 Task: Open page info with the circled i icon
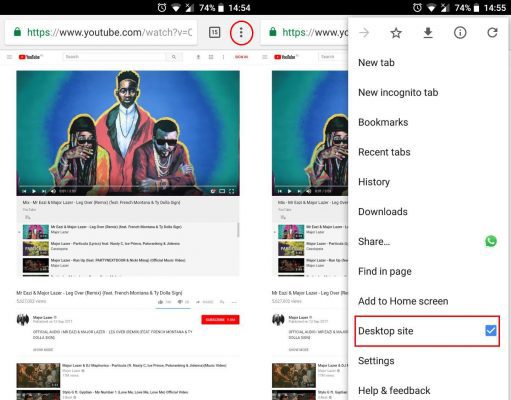[460, 33]
